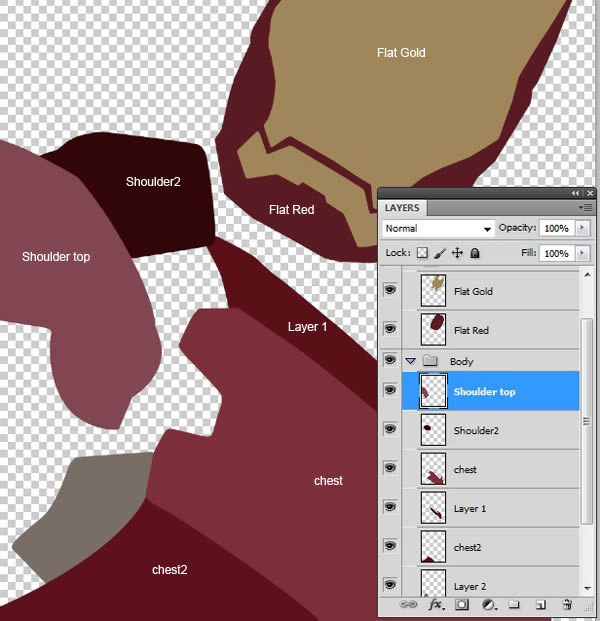Select the Flat Red layer
Image resolution: width=600 pixels, height=621 pixels.
491,330
